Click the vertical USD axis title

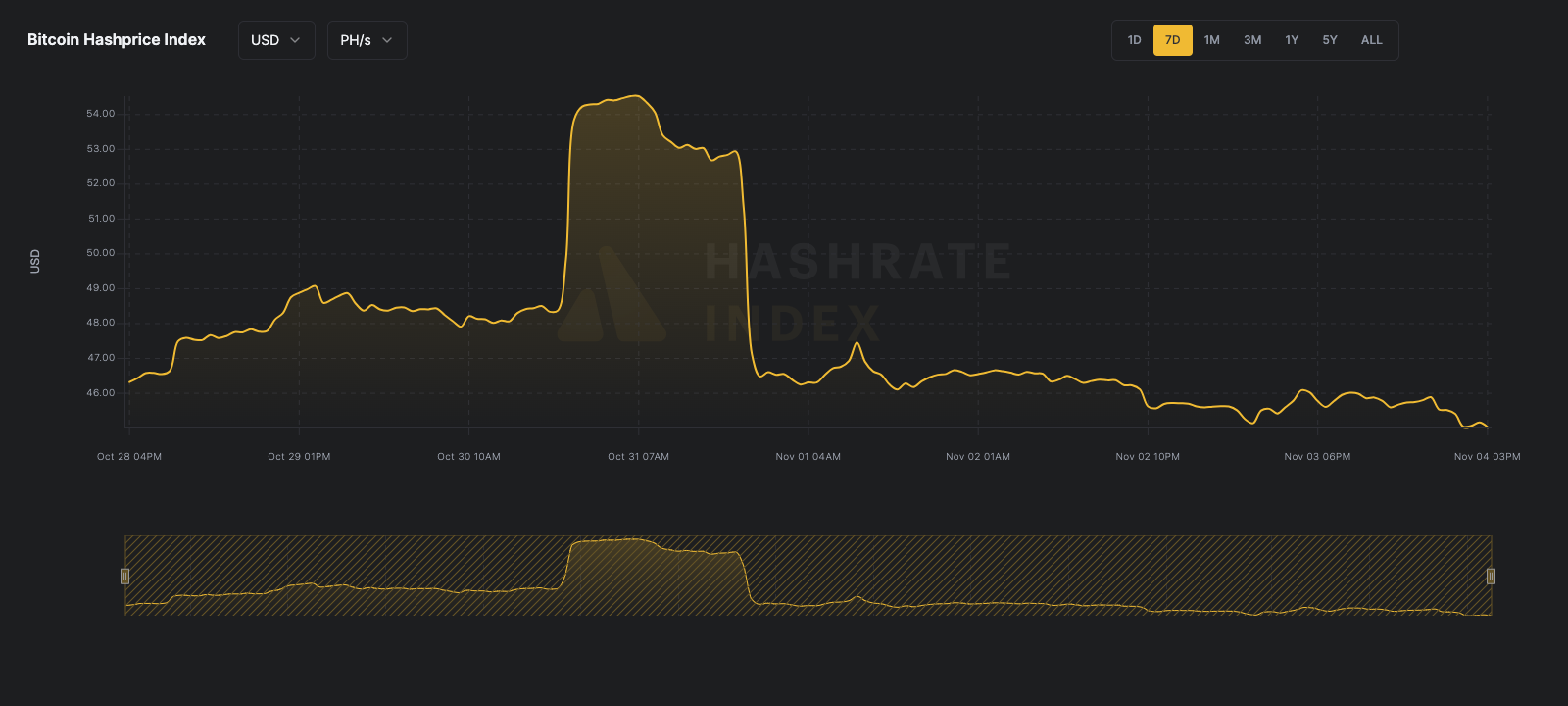35,261
